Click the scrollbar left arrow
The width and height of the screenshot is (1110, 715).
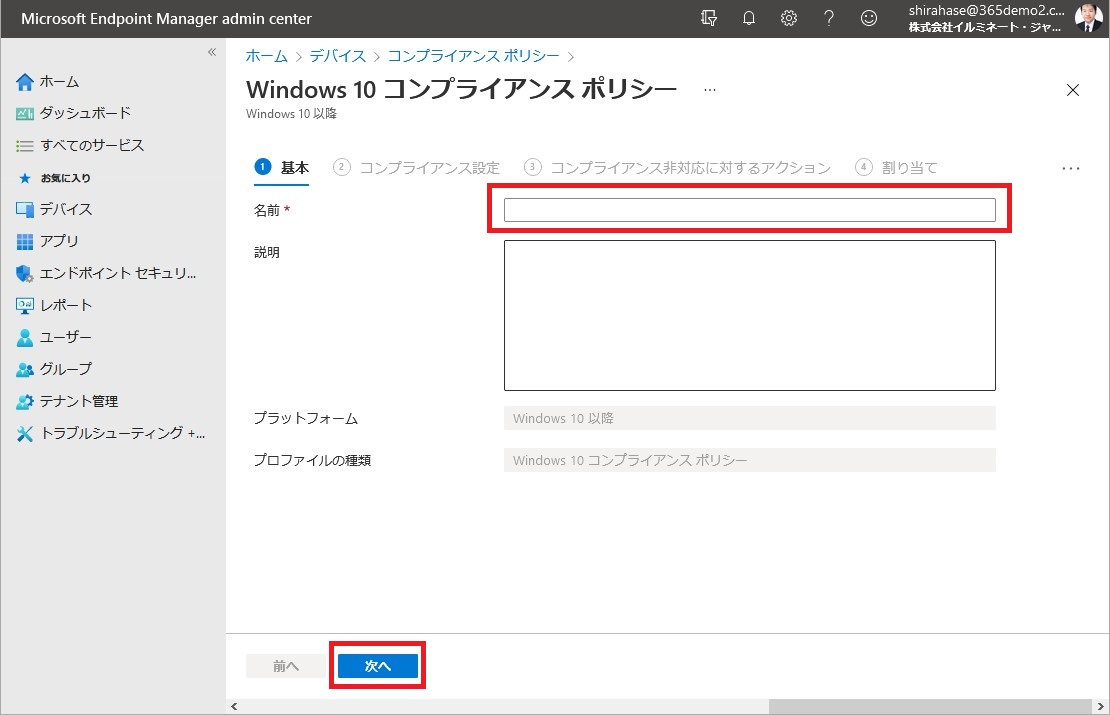coord(234,707)
